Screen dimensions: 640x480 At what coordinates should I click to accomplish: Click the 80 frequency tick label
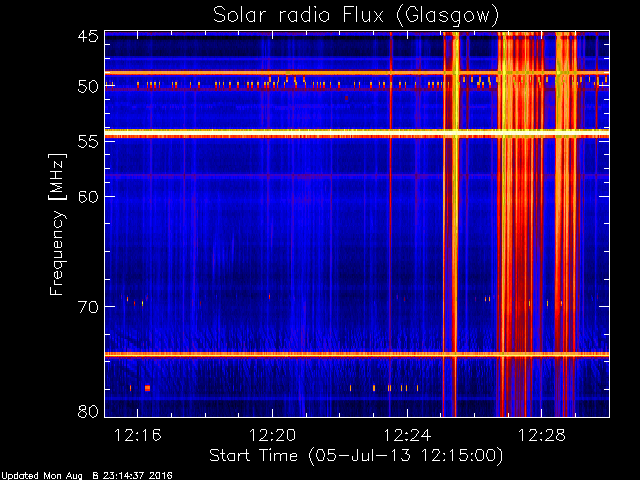[88, 411]
